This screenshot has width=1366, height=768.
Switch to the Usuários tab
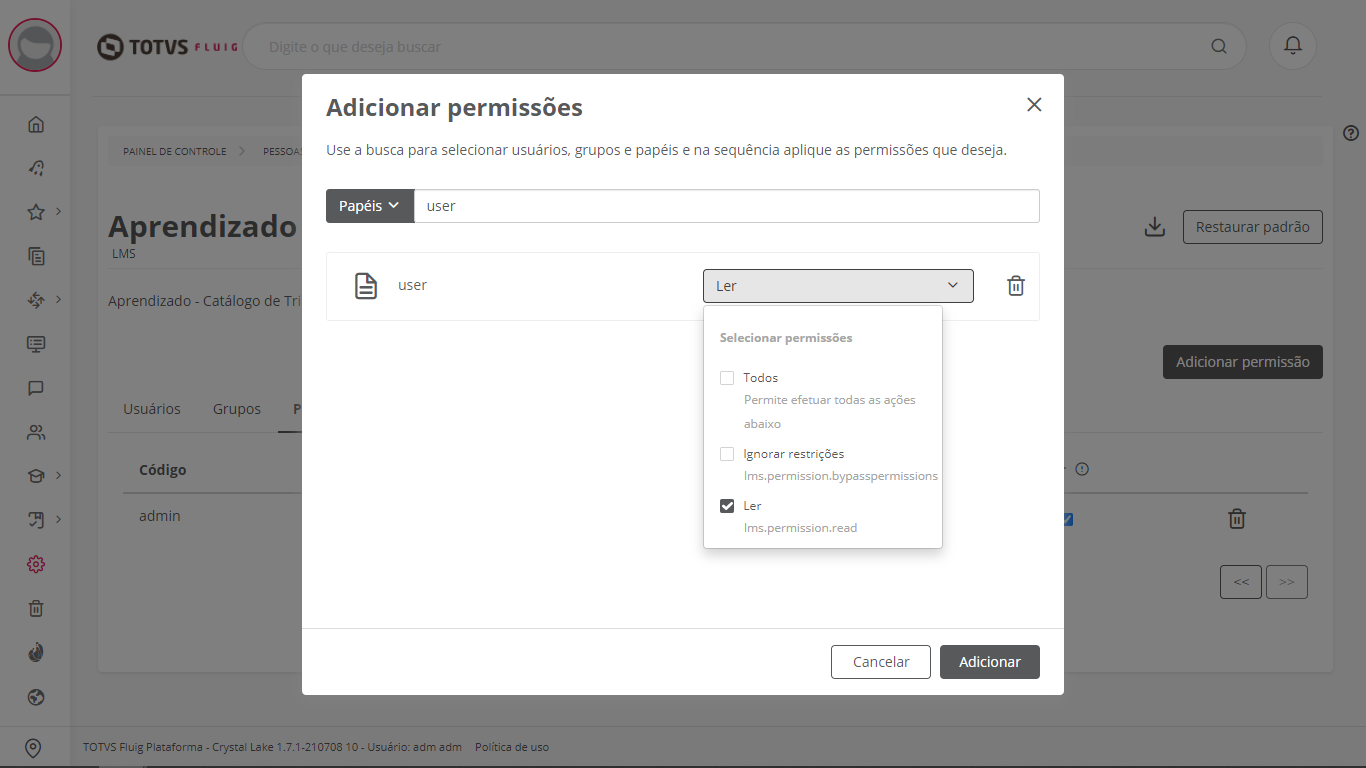tap(152, 409)
